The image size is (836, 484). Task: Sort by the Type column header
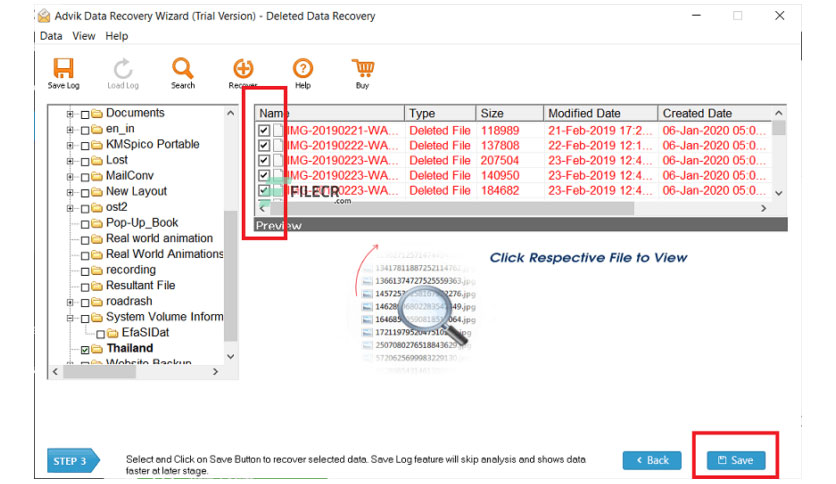tap(440, 114)
